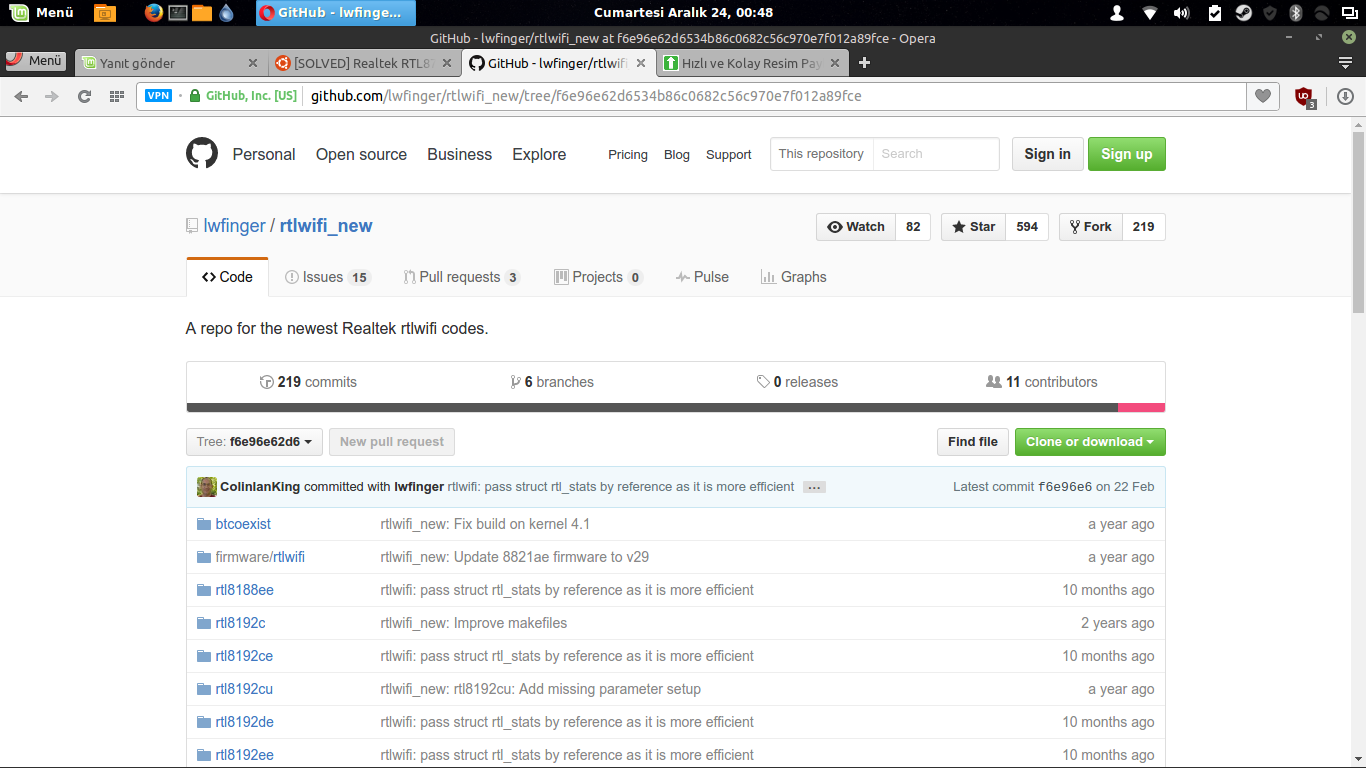Click the dark segment of the language bar
The width and height of the screenshot is (1366, 768).
tap(652, 407)
